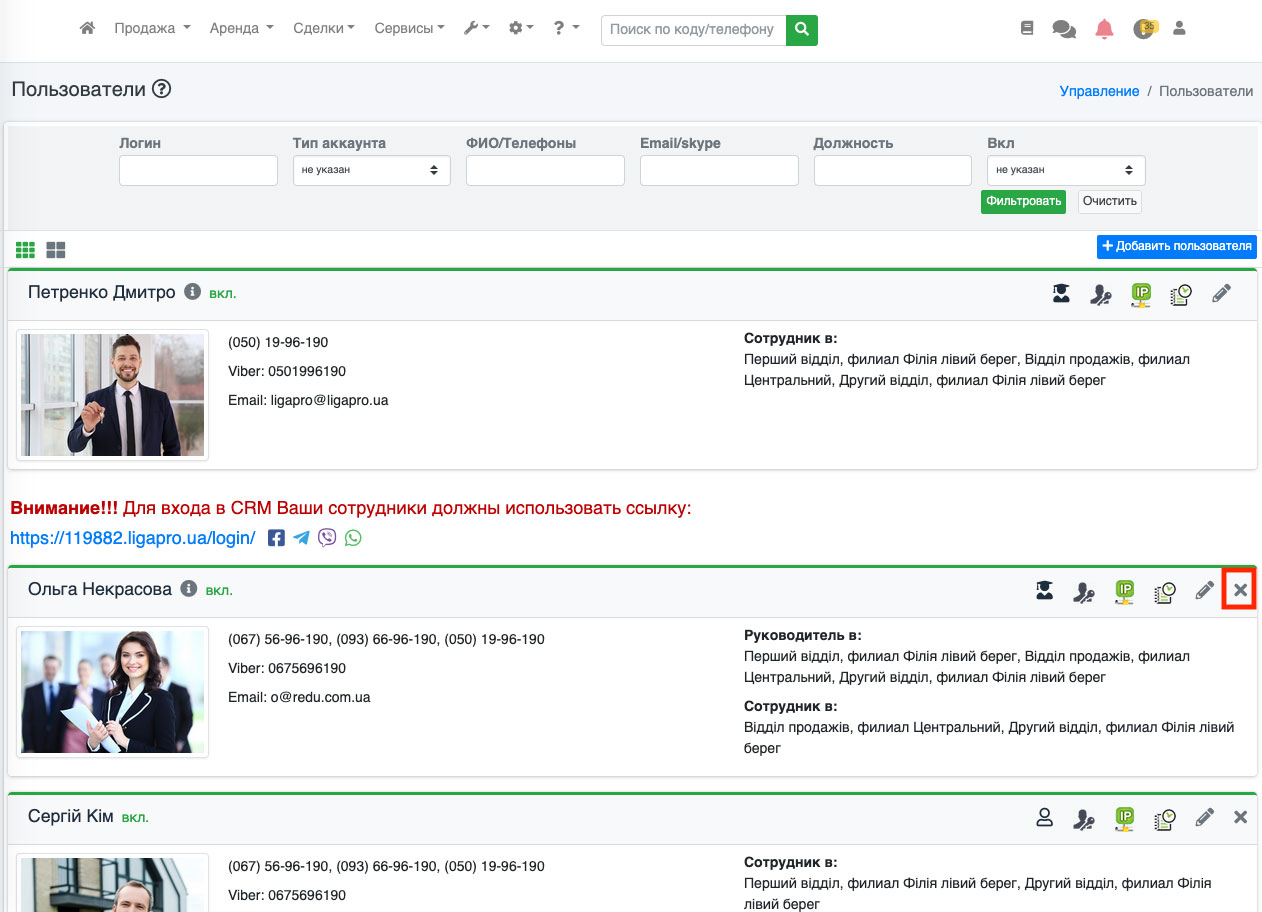The image size is (1262, 912).
Task: Open the Продажа menu
Action: (x=152, y=29)
